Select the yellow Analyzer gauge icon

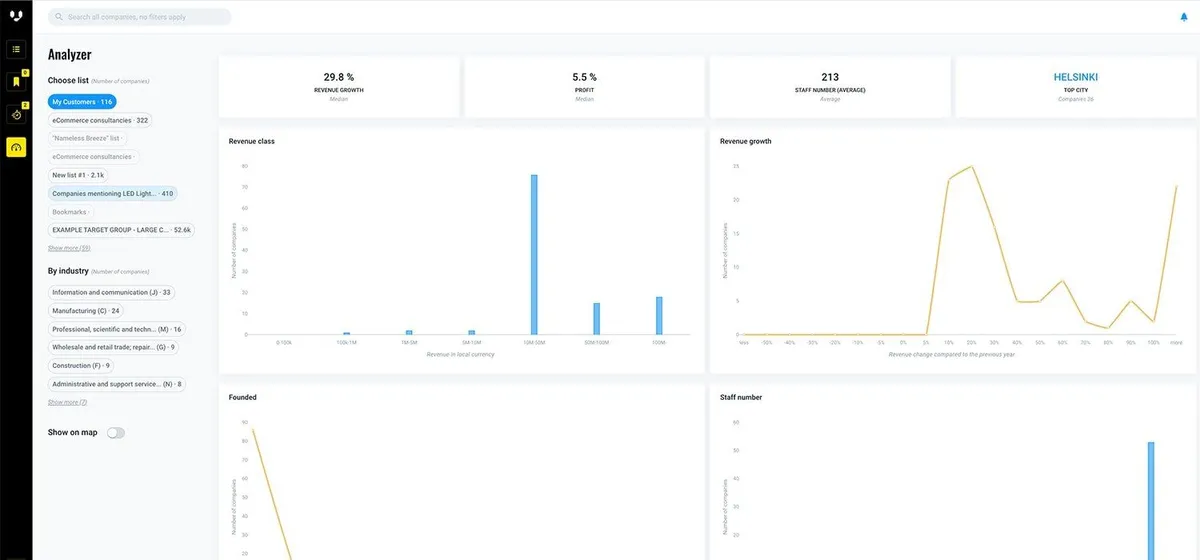[x=16, y=148]
